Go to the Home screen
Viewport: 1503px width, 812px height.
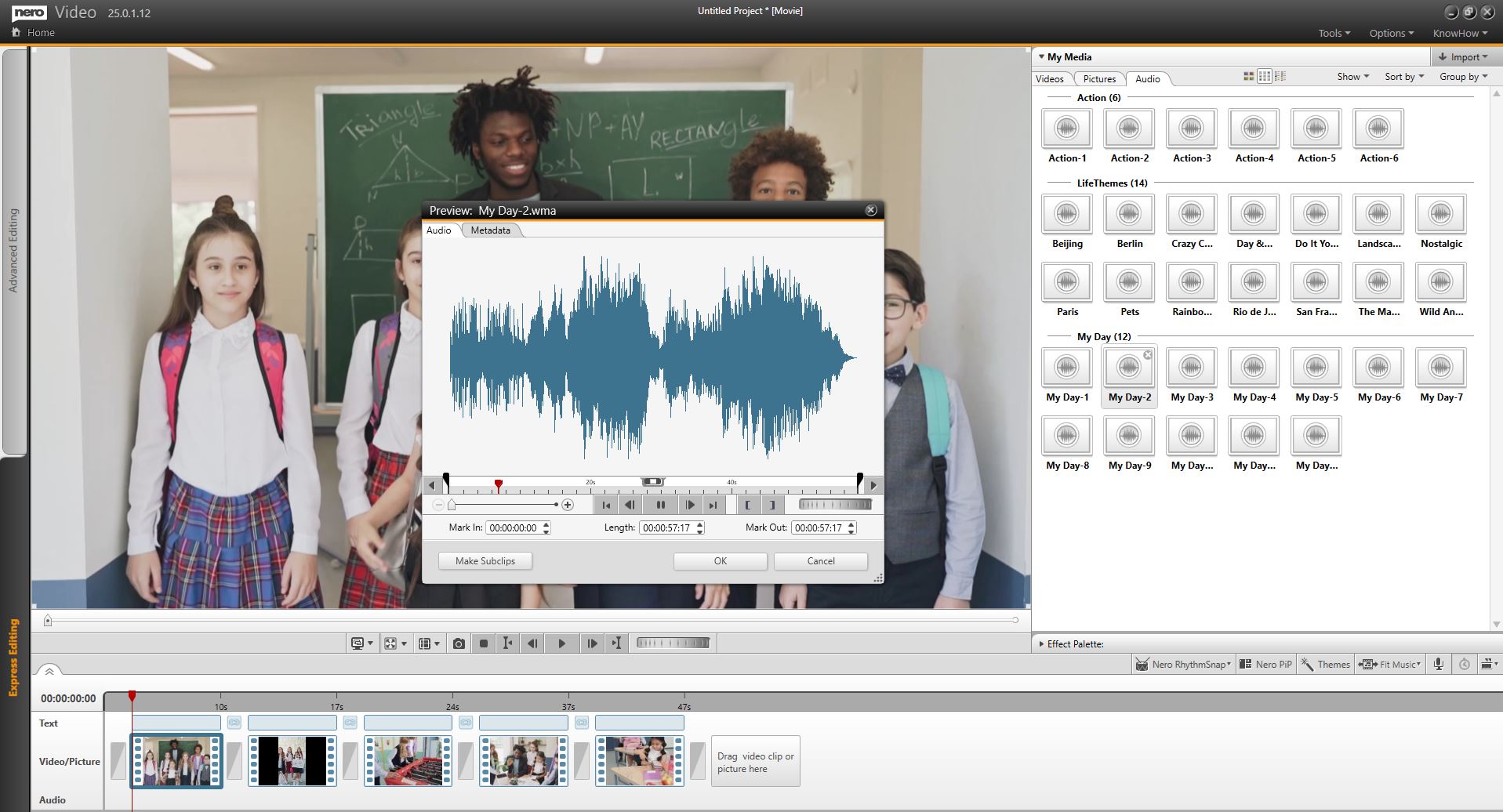coord(34,33)
